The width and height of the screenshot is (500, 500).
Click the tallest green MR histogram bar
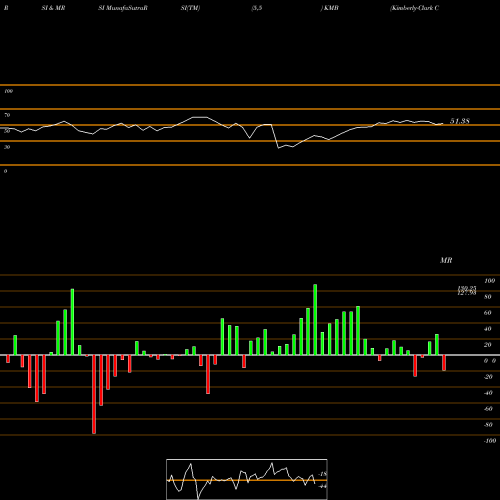click(x=315, y=319)
